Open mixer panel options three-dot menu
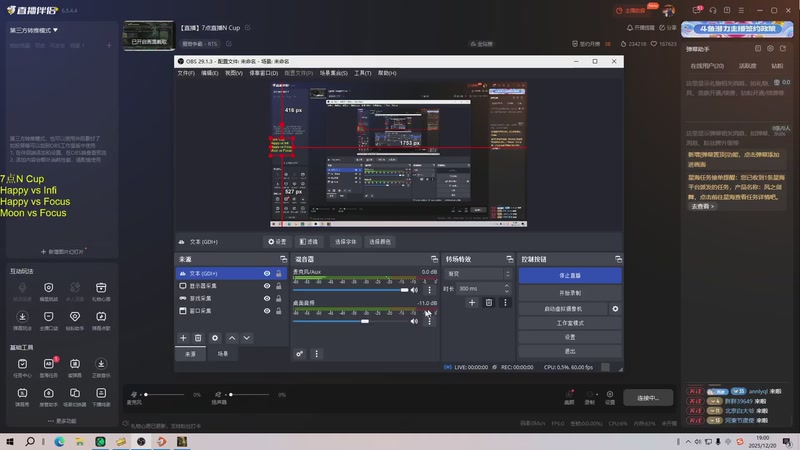The image size is (800, 450). (316, 354)
